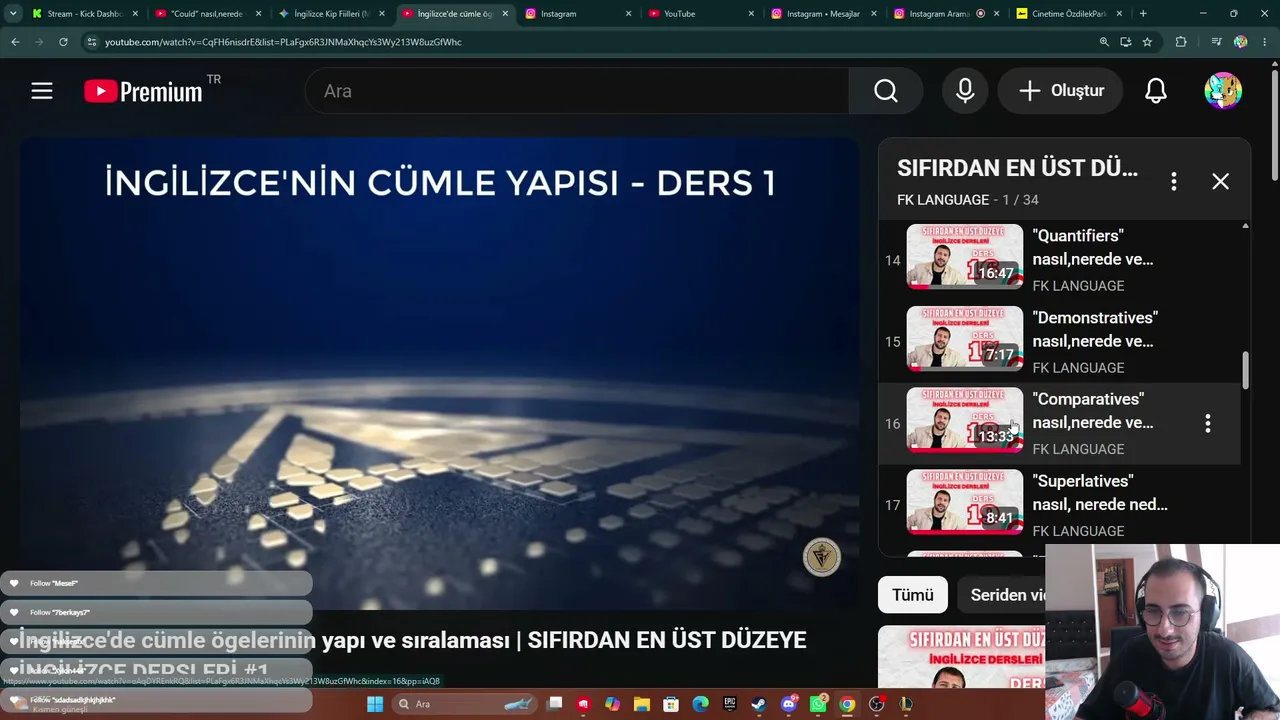Click the recommended video thumbnail below chips
Screen dimensions: 1280x720
(x=961, y=658)
